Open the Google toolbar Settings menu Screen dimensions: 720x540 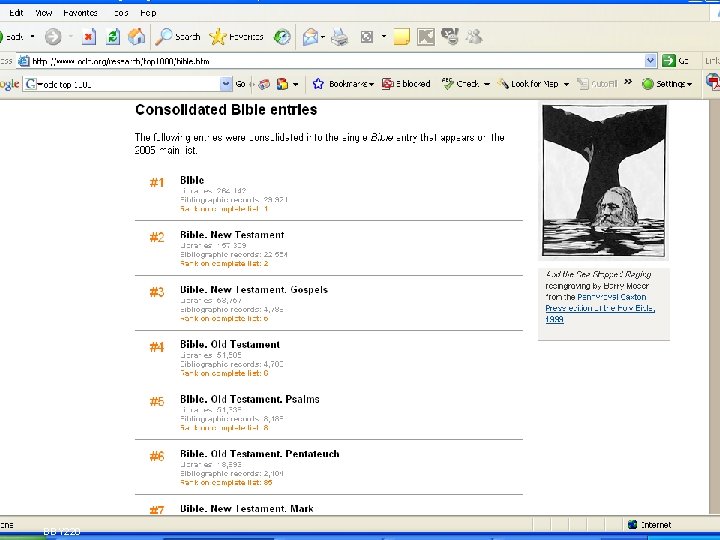point(668,84)
